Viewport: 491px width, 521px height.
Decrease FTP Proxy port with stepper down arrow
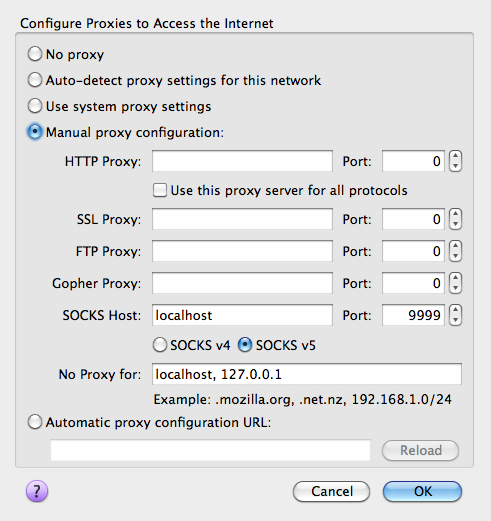(x=455, y=256)
